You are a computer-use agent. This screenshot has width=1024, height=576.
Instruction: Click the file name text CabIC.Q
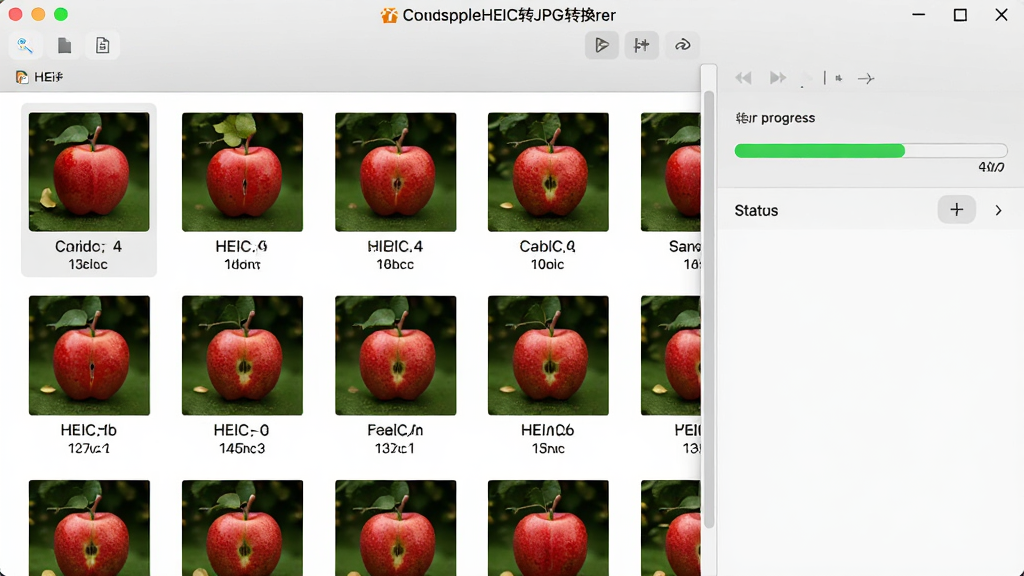pyautogui.click(x=547, y=246)
